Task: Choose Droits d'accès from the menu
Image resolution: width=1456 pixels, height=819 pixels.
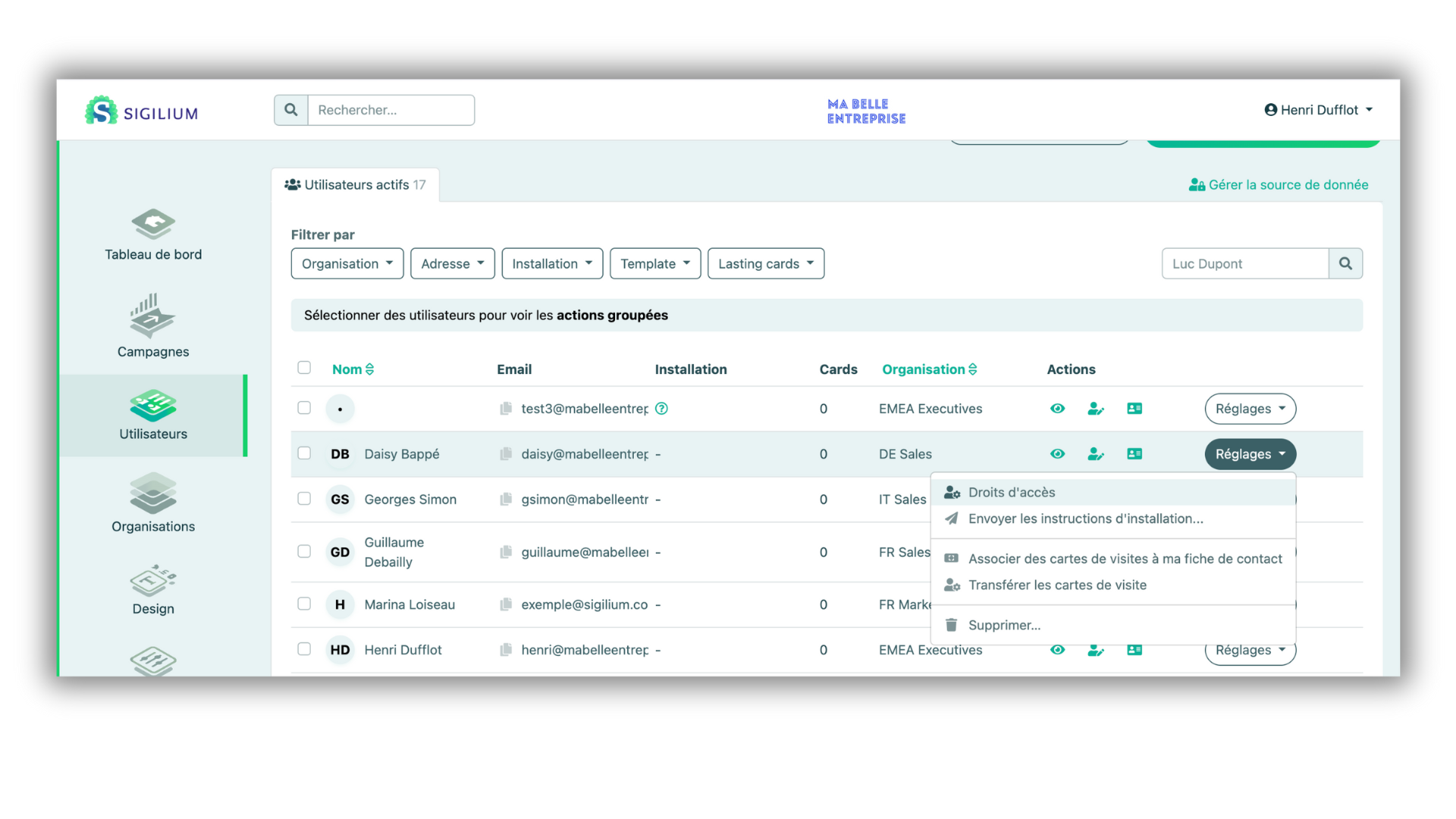Action: [1012, 492]
